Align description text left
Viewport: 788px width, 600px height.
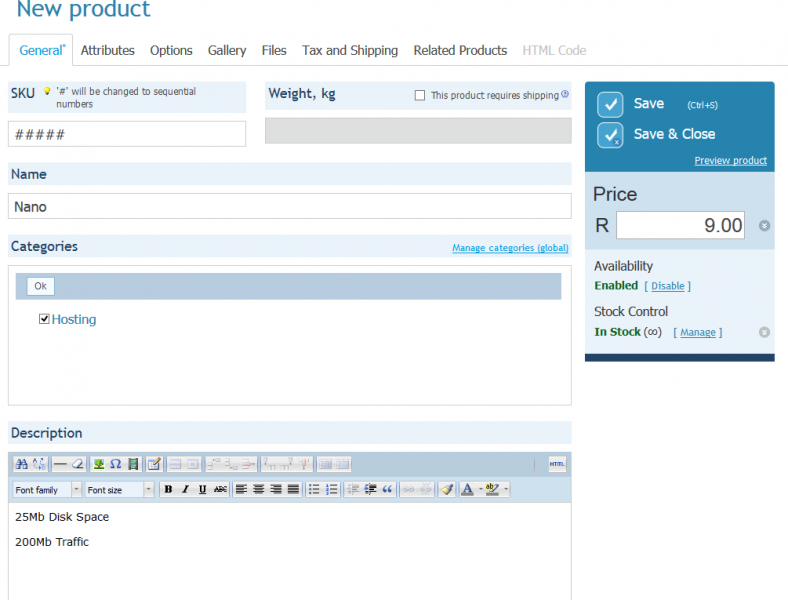[241, 489]
